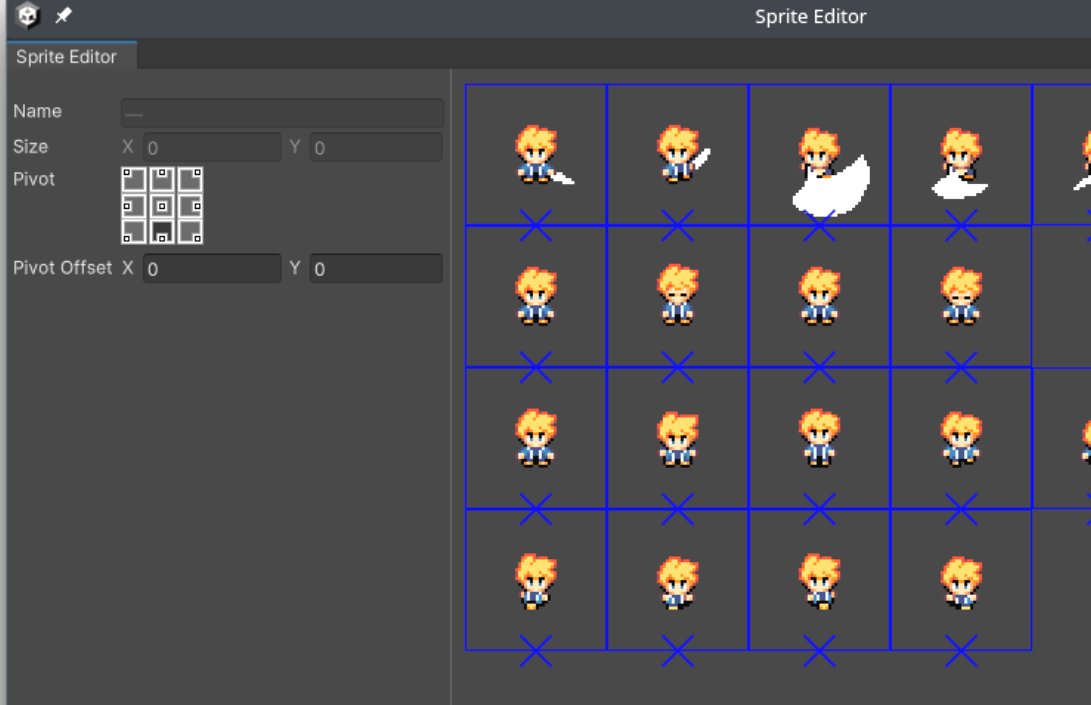Set pivot to top-left
This screenshot has height=705, width=1091.
click(x=134, y=179)
